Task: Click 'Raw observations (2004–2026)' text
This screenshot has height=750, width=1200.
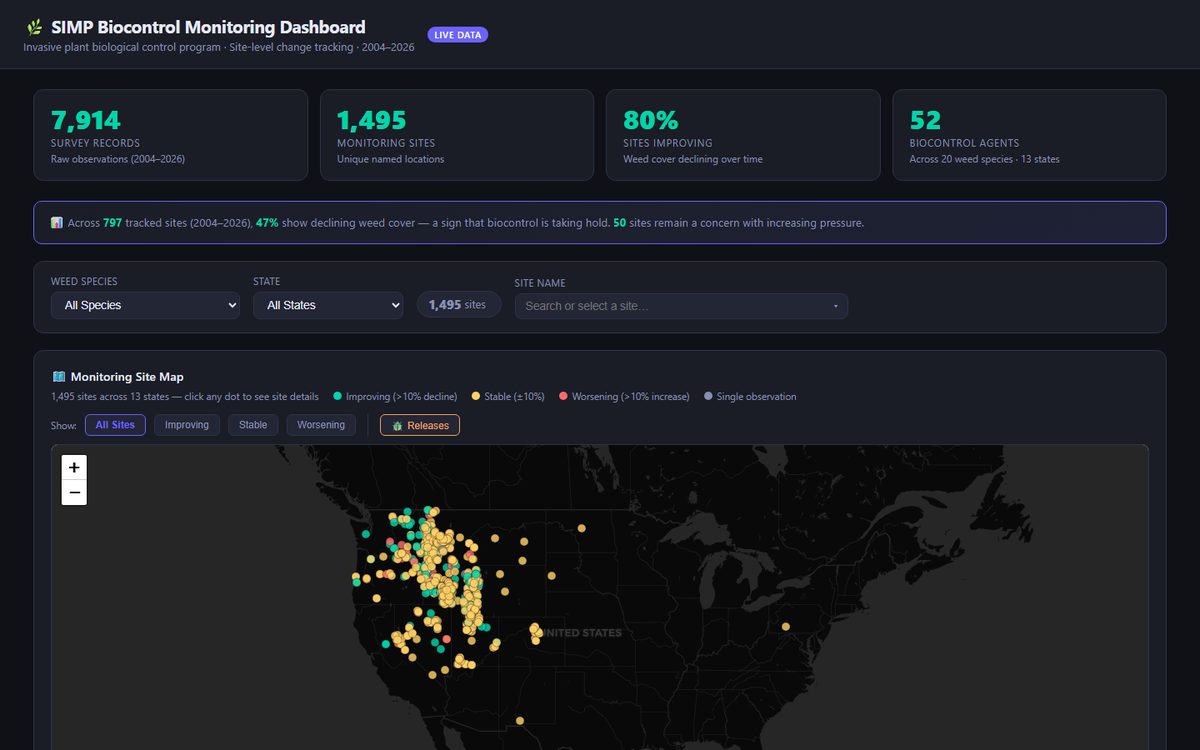Action: pos(118,159)
